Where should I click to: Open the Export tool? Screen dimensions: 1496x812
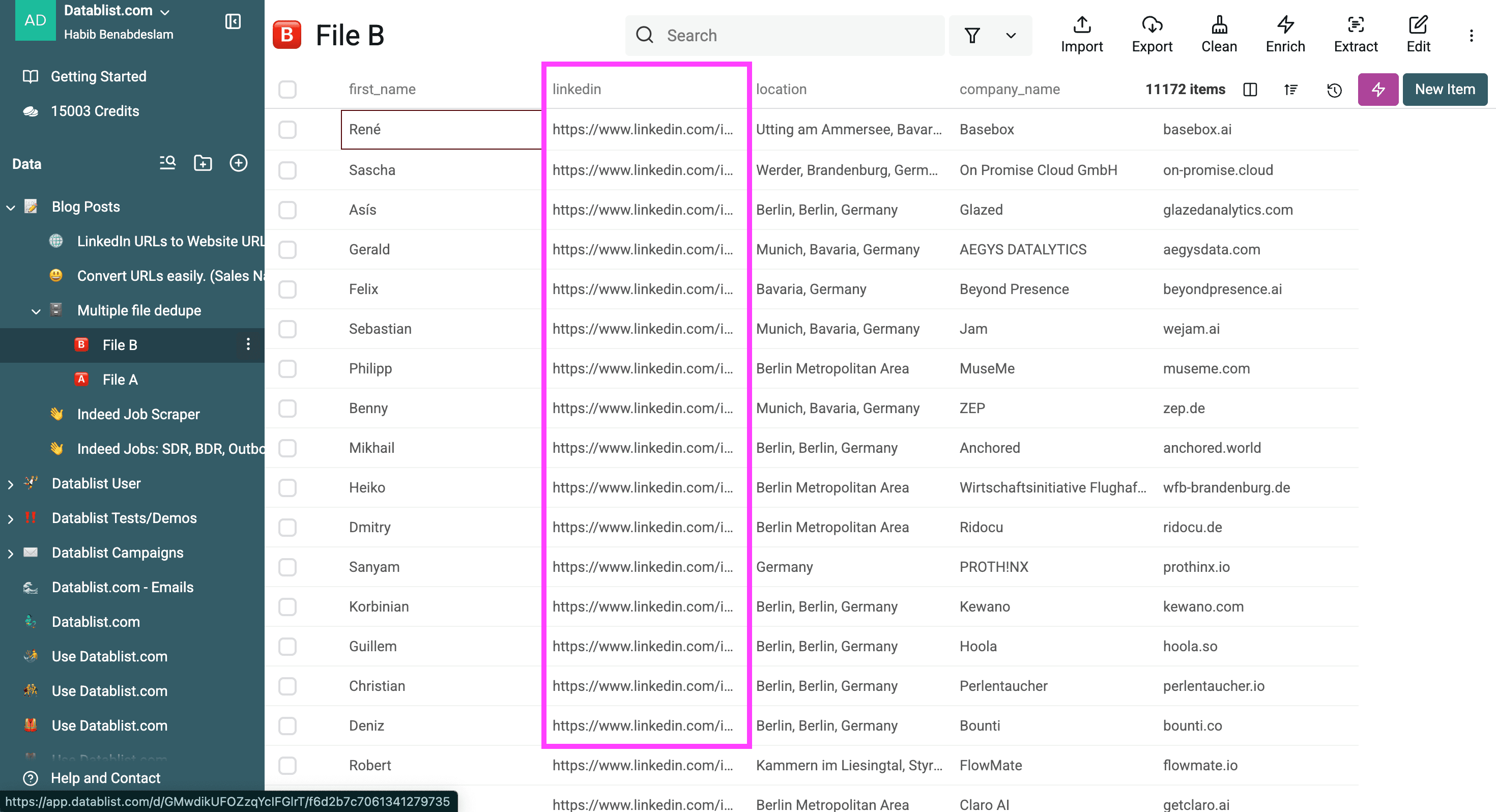(x=1152, y=34)
